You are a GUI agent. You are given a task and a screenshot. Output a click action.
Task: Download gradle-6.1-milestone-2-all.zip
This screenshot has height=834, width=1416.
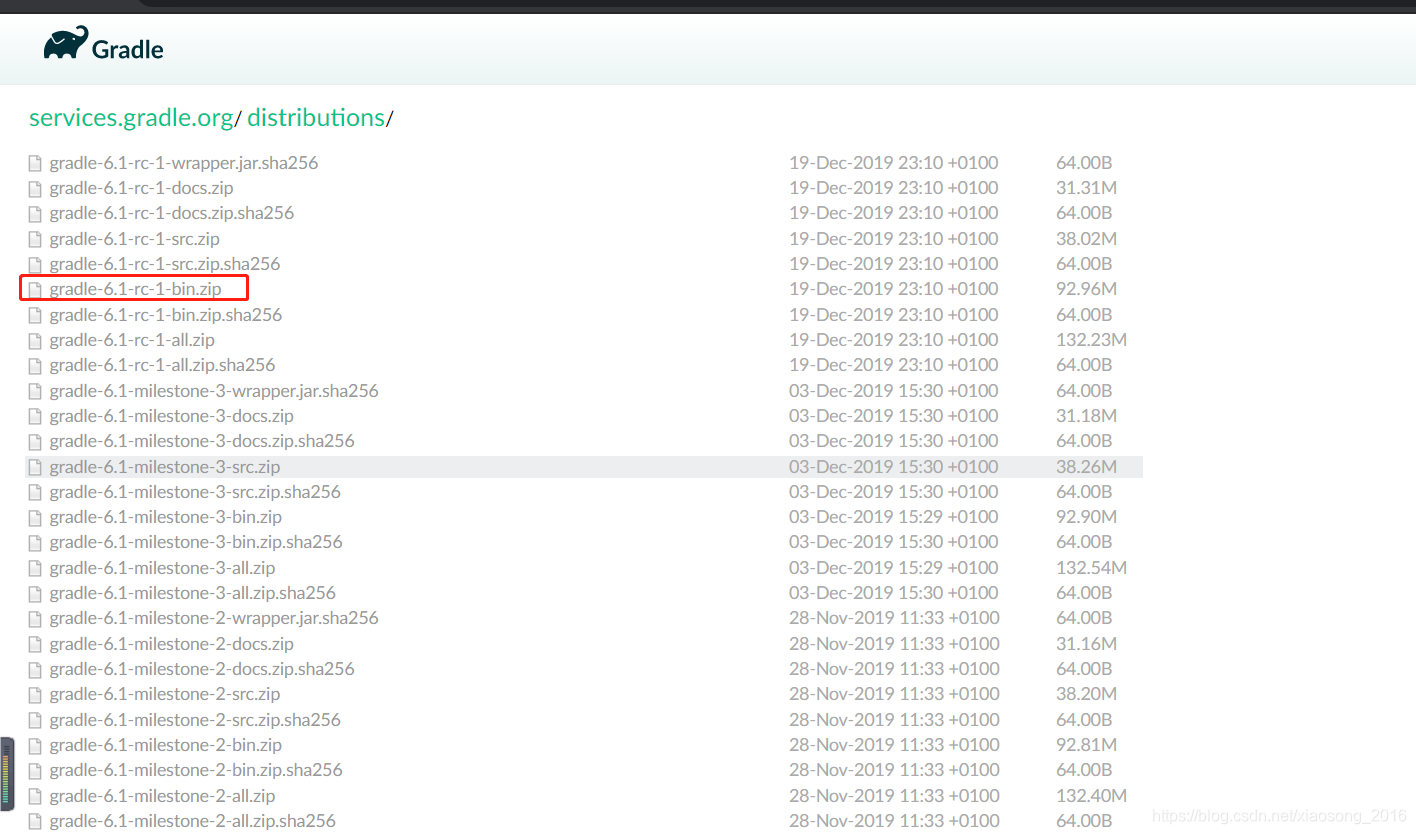(x=163, y=796)
